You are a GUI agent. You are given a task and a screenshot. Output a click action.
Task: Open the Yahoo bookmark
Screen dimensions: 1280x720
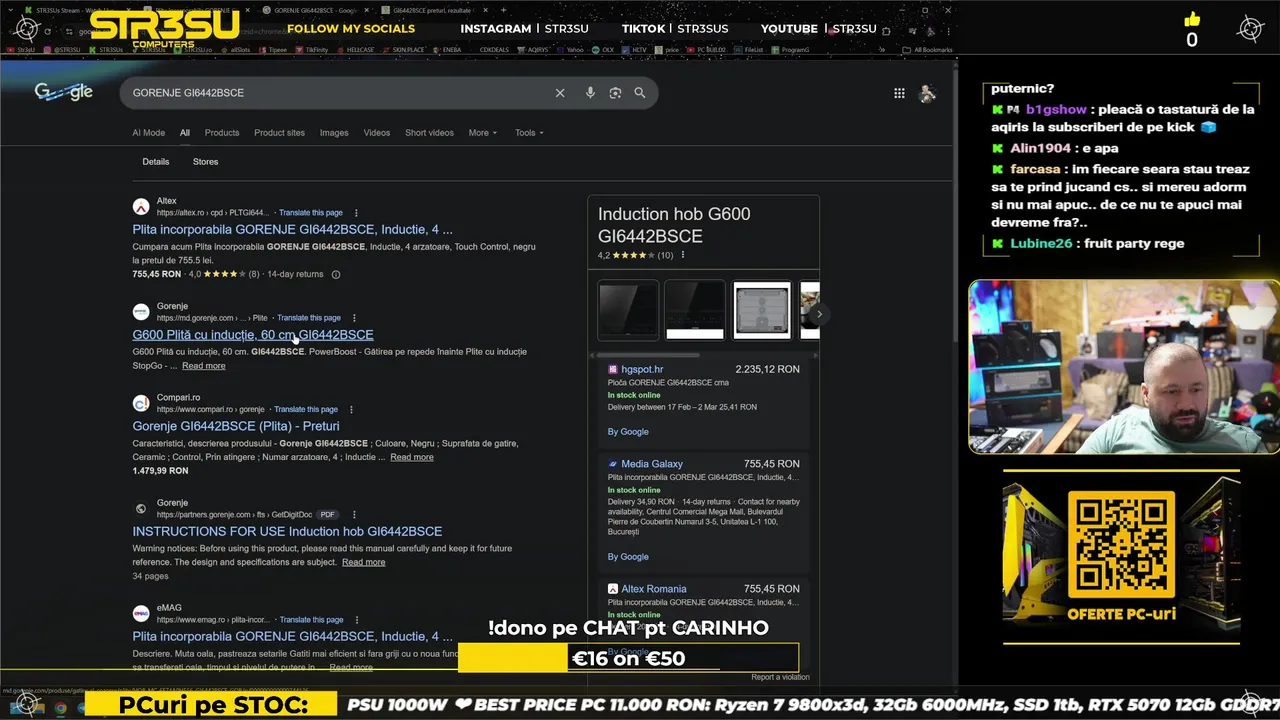click(570, 49)
